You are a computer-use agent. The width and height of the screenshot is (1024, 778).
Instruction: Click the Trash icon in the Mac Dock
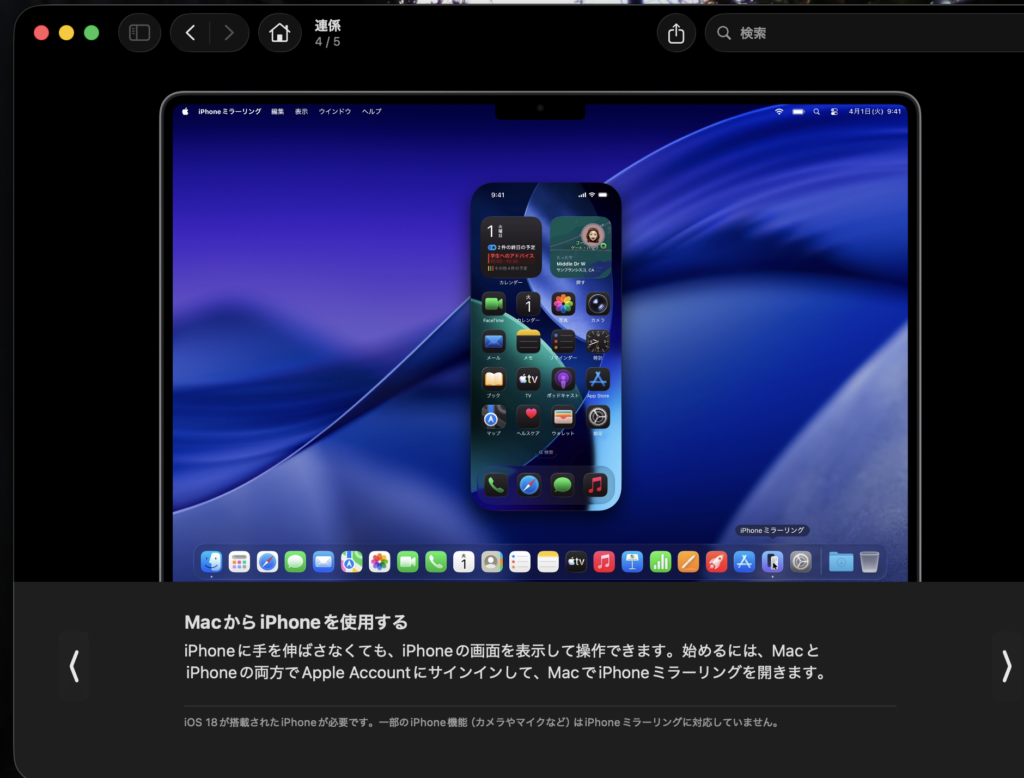[x=869, y=562]
